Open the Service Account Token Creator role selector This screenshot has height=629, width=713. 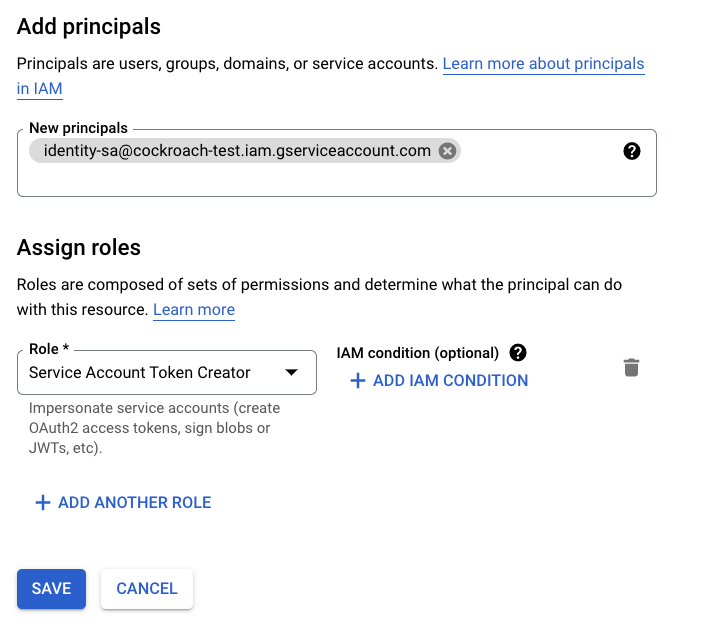150,373
